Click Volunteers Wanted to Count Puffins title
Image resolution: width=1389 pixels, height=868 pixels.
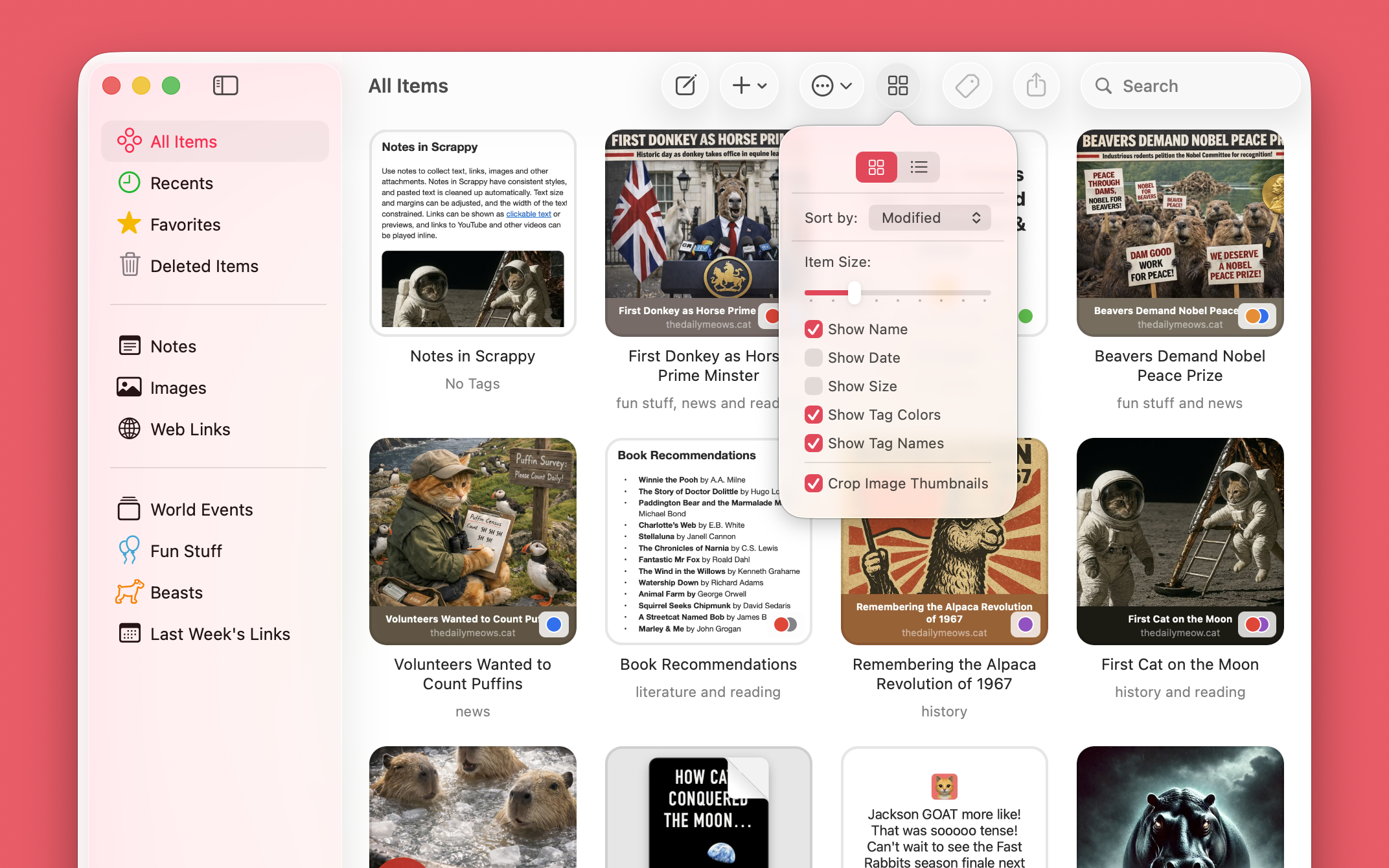473,674
